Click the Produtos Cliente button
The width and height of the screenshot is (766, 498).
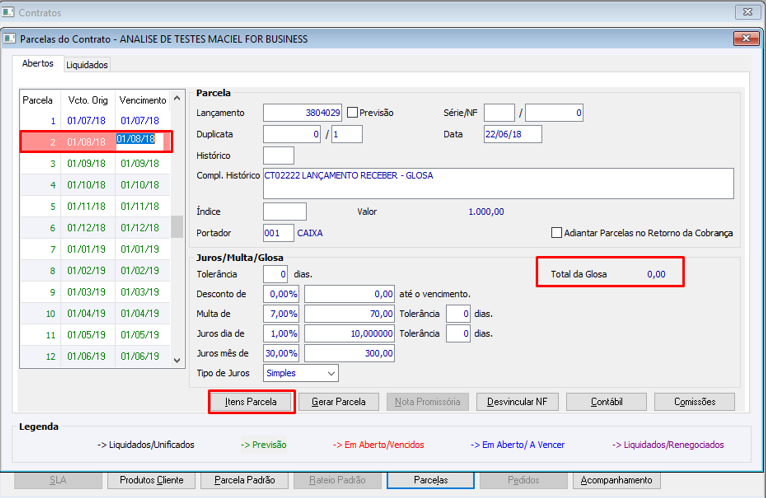[151, 480]
